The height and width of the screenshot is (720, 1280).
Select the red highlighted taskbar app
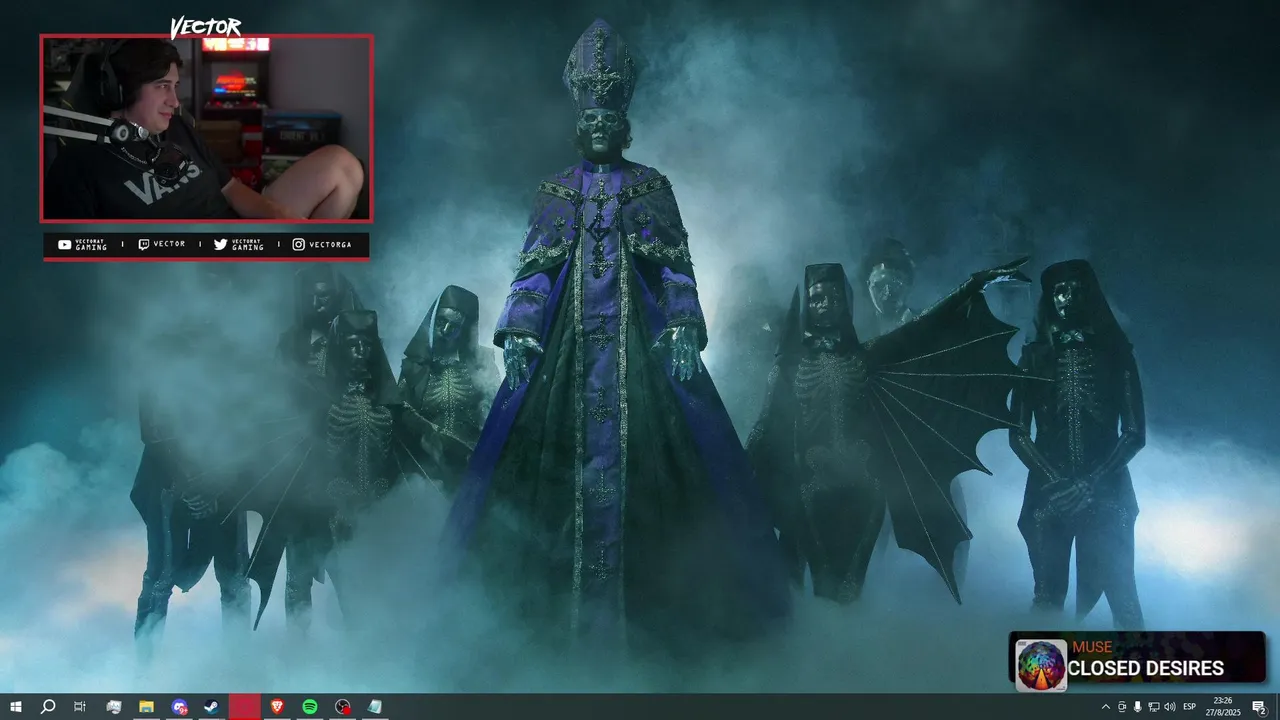tap(244, 707)
